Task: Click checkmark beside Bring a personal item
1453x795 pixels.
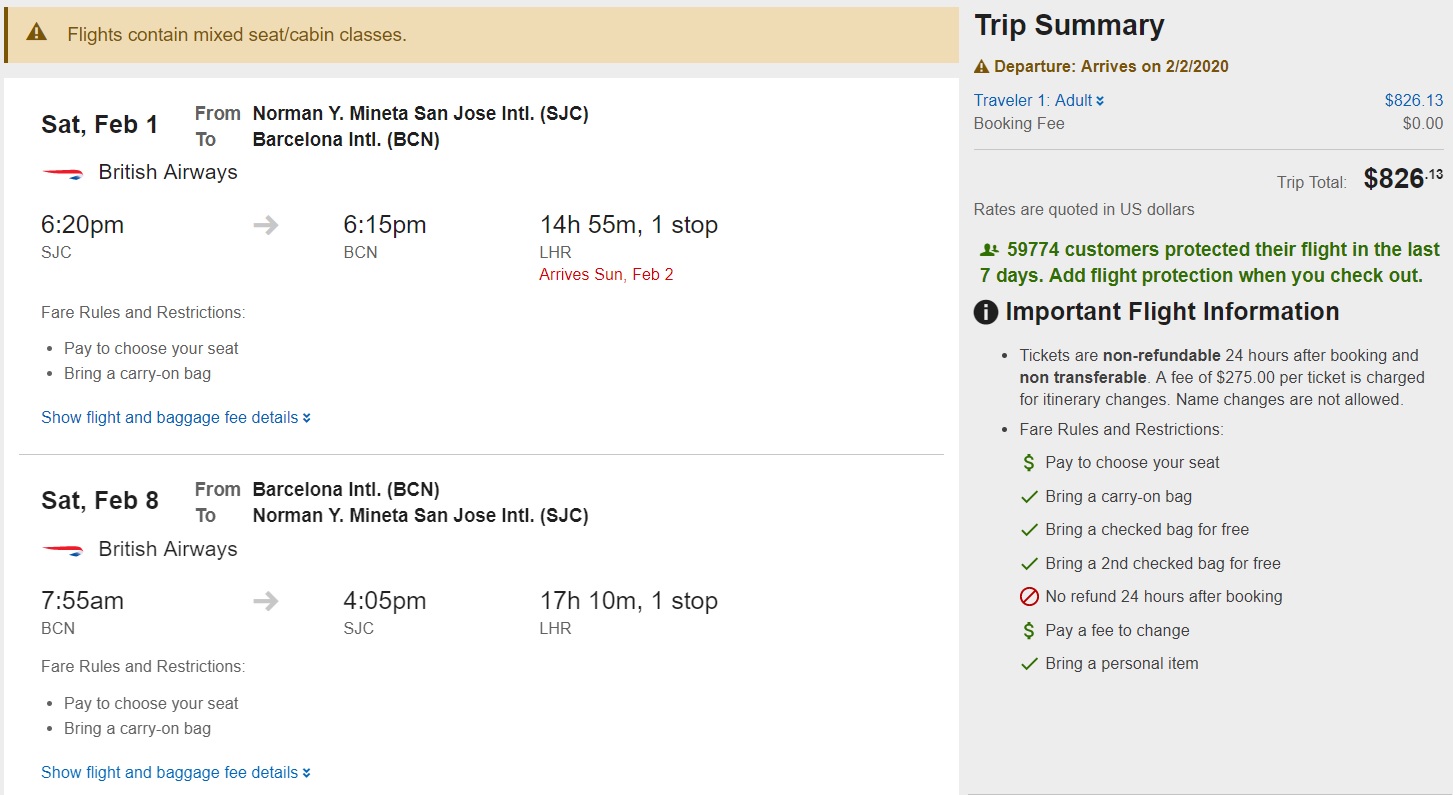Action: (1029, 664)
